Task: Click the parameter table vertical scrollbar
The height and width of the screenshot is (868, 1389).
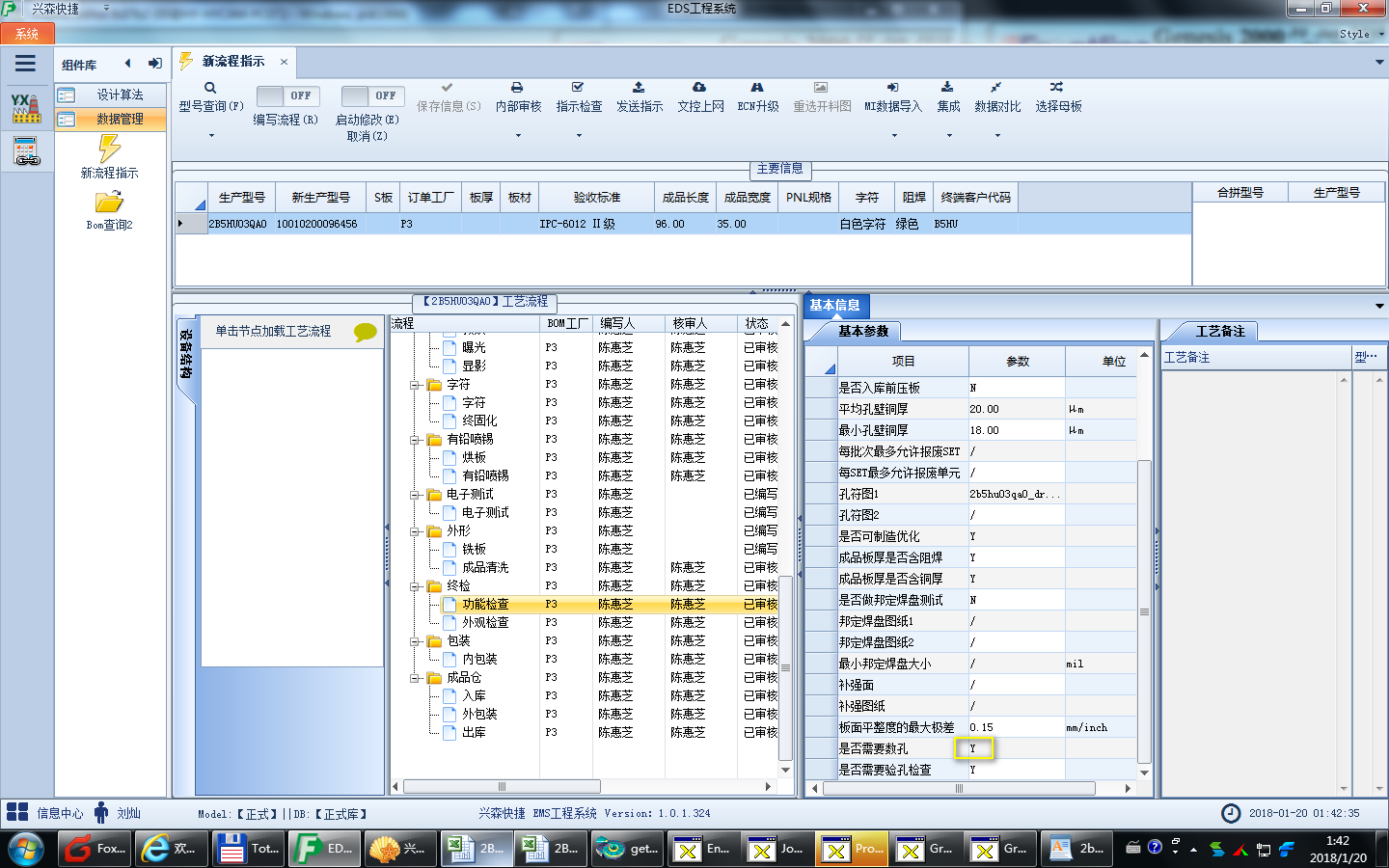Action: click(1144, 611)
